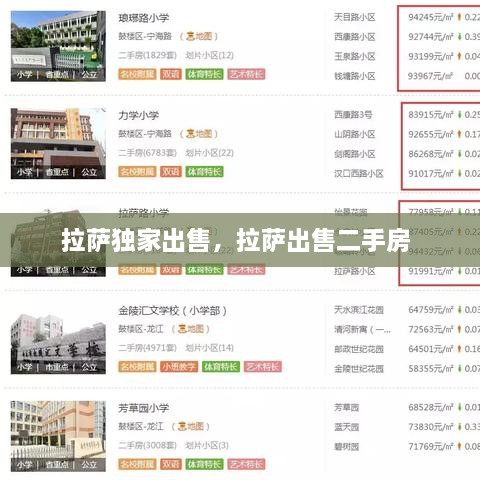The width and height of the screenshot is (480, 480).
Task: Select 艺术特长 tag under 琅琊路小学
Action: pos(246,74)
